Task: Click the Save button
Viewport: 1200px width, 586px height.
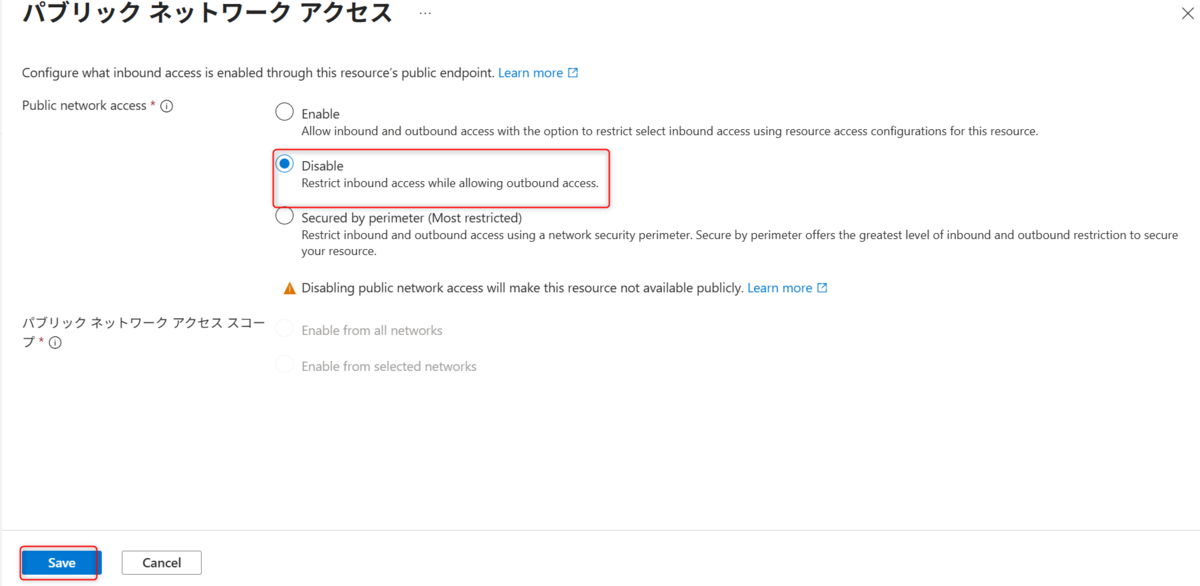Action: [60, 562]
